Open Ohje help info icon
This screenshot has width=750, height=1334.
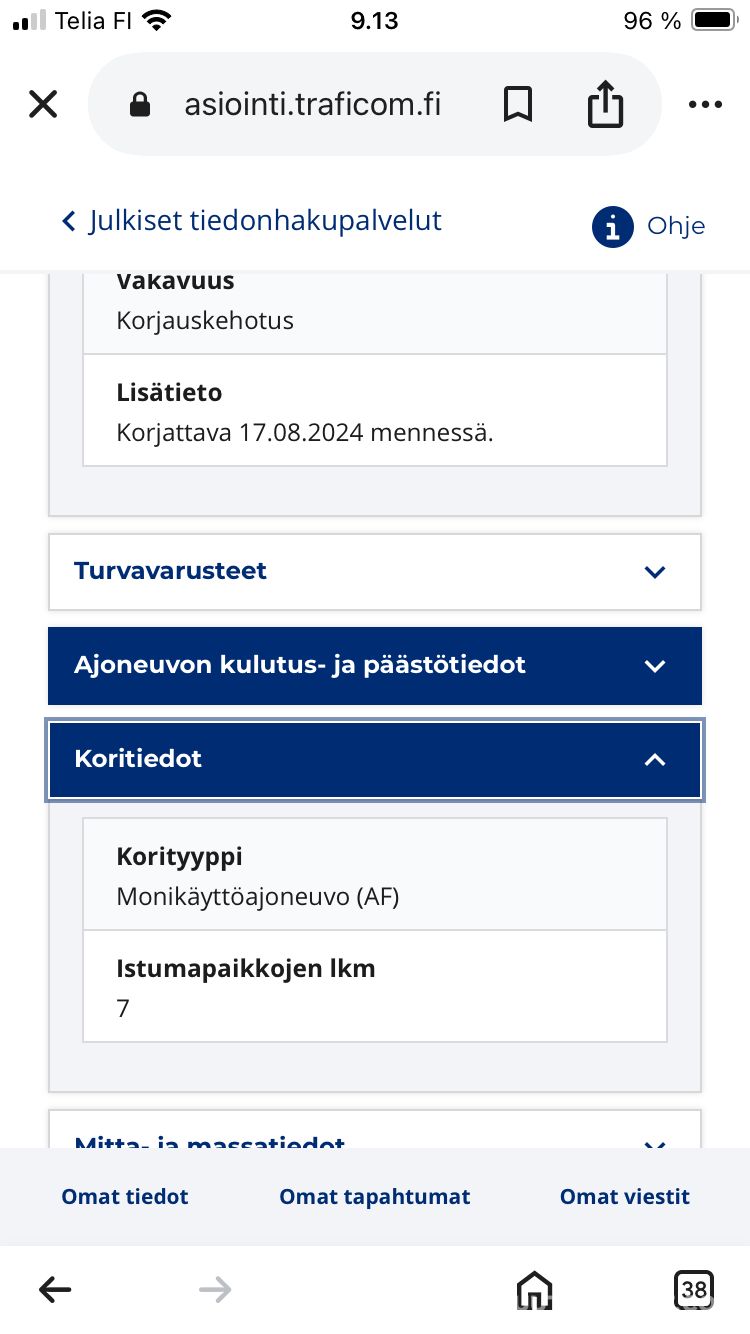pyautogui.click(x=612, y=227)
